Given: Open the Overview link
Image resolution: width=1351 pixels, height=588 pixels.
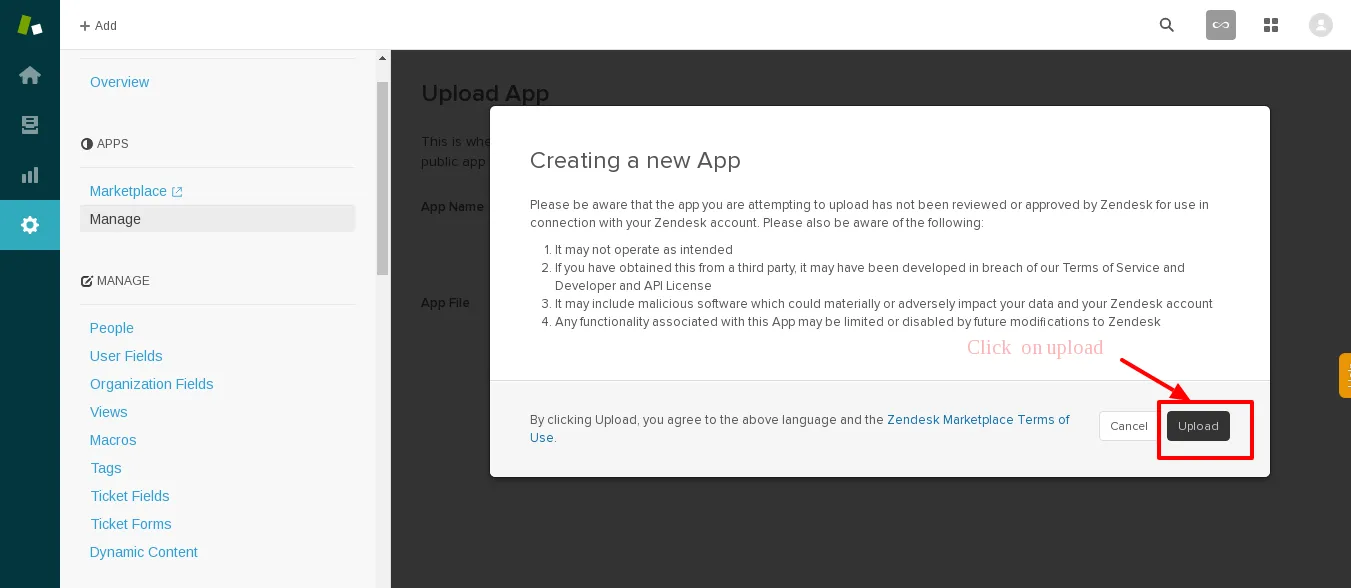Looking at the screenshot, I should click(x=119, y=82).
